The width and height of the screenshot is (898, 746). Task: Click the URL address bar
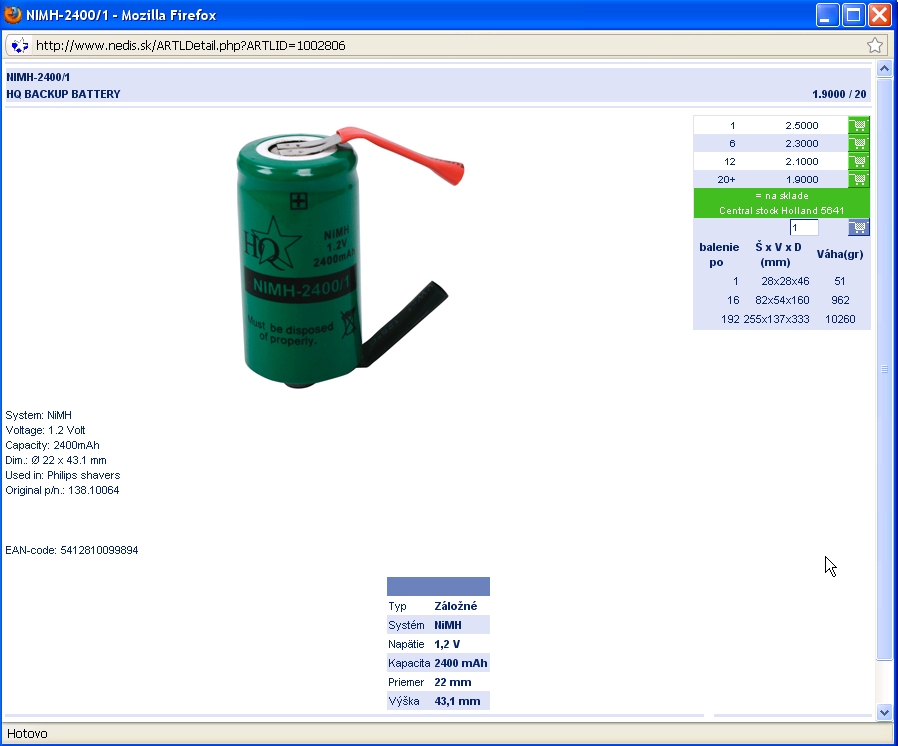click(447, 45)
